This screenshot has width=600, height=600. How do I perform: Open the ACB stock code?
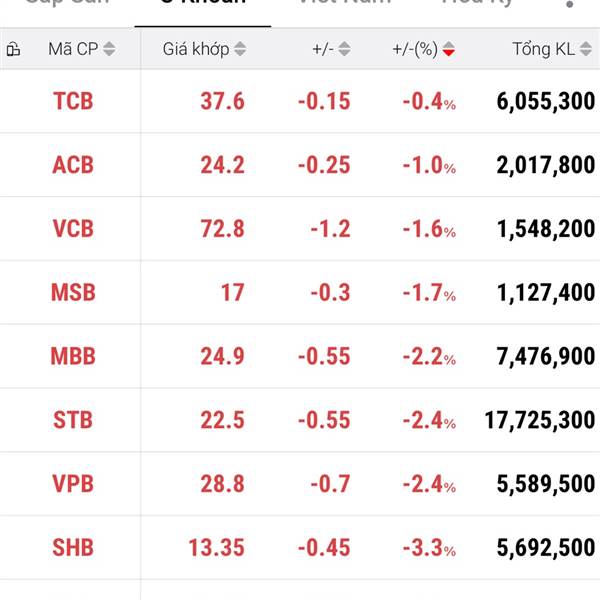tap(73, 165)
